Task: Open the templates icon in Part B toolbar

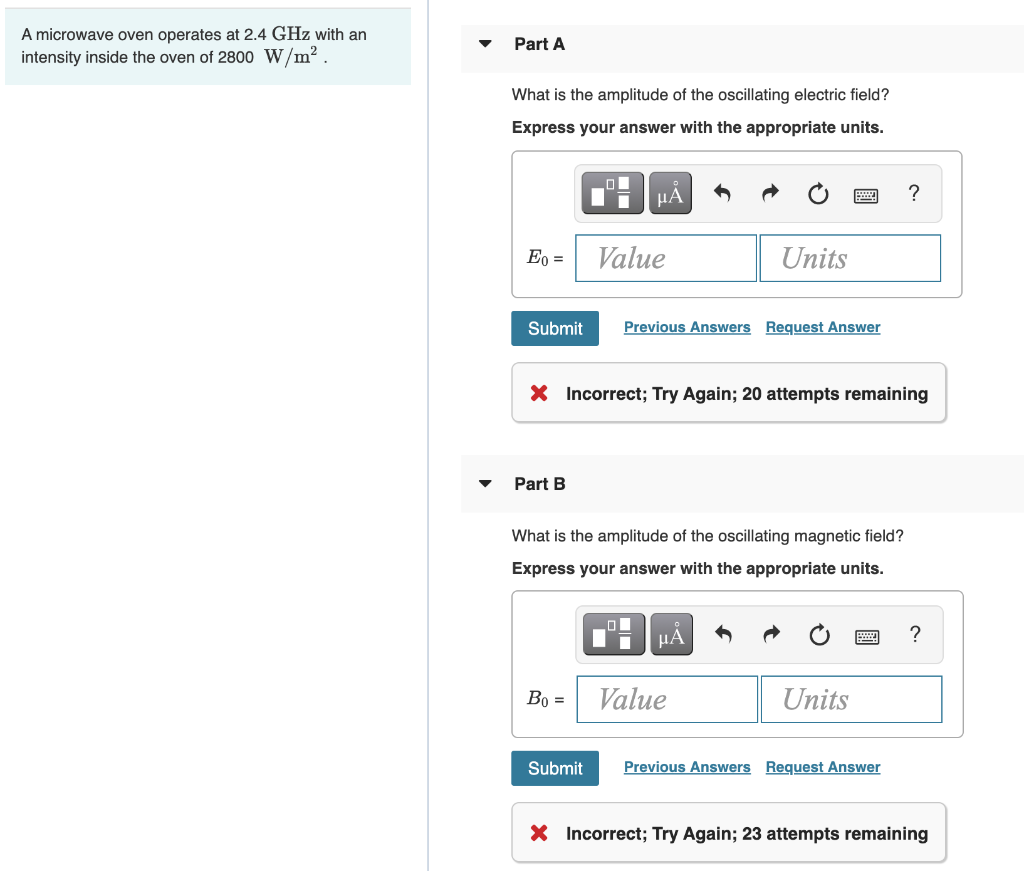Action: 613,634
